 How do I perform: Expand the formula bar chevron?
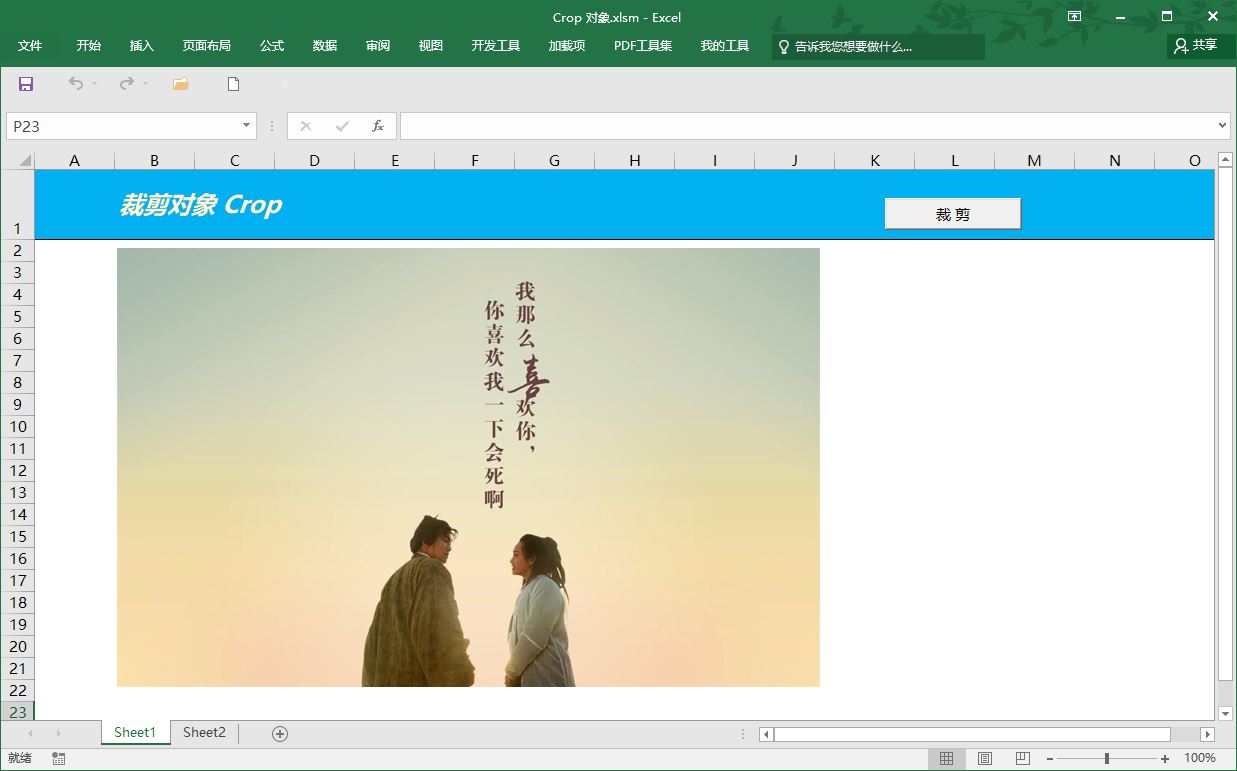tap(1222, 126)
